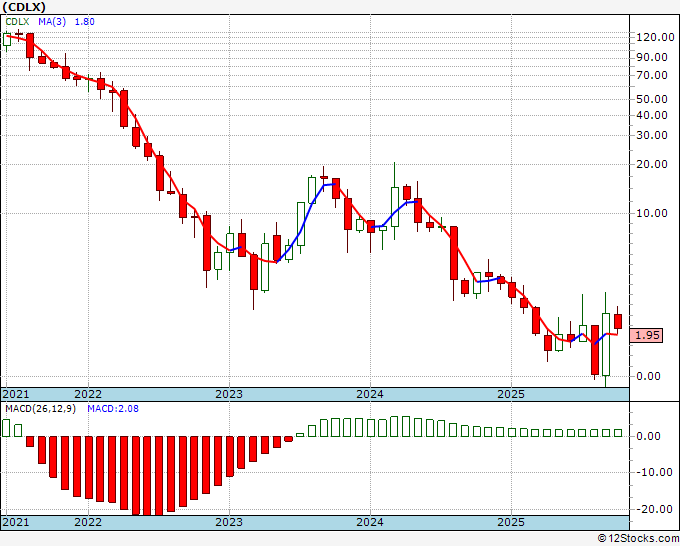Click the MACD:2.08 value label
The image size is (680, 546).
point(113,409)
